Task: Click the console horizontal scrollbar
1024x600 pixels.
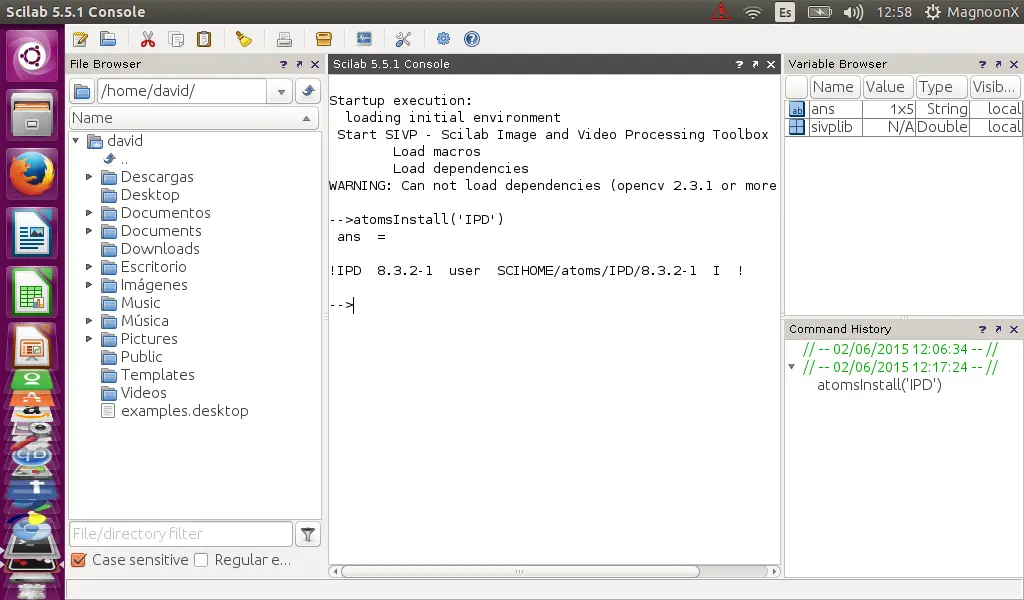Action: tap(520, 571)
